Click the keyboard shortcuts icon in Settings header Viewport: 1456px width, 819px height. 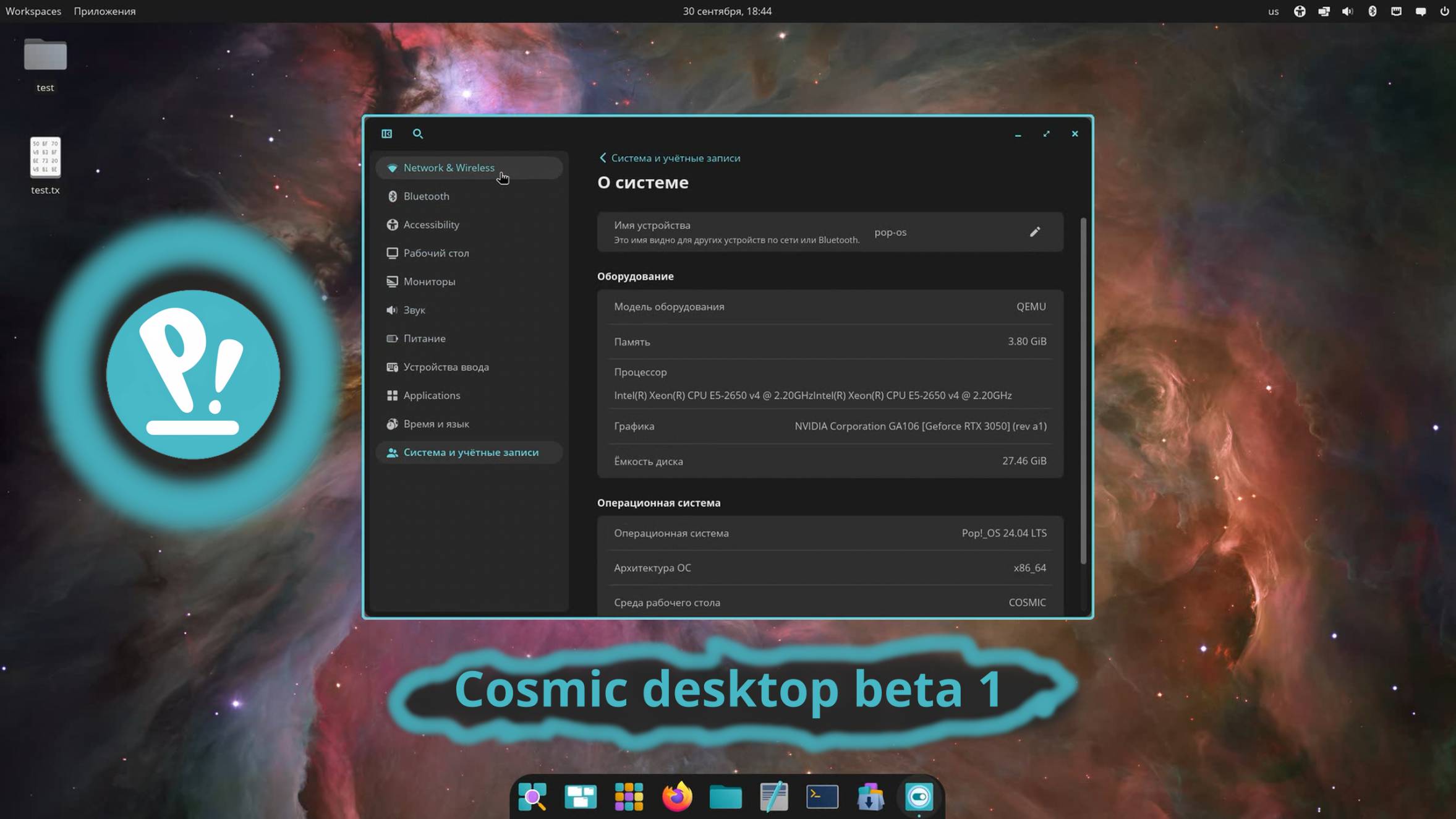(388, 134)
